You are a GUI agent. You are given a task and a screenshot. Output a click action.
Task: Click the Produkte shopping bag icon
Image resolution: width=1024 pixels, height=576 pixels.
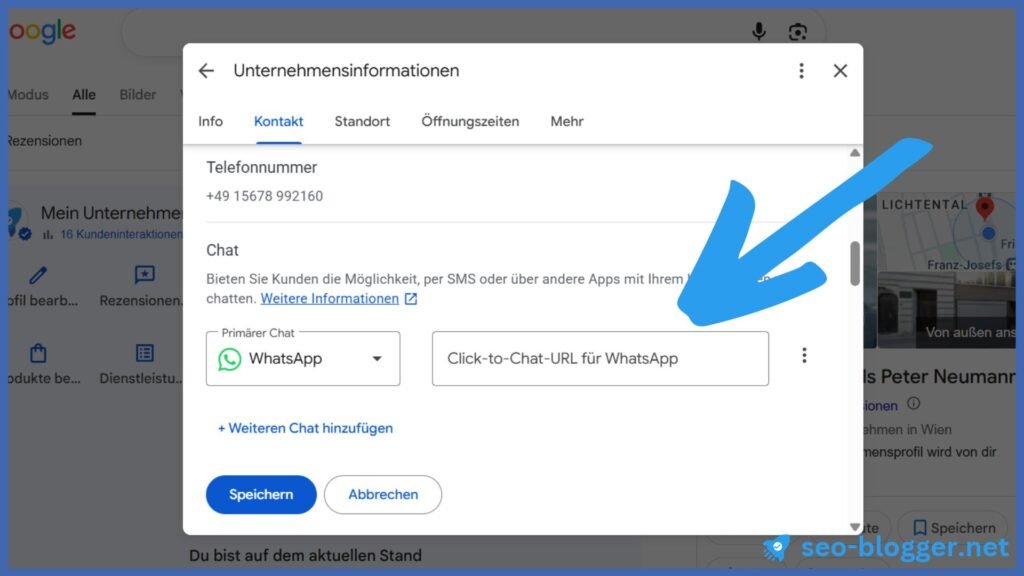[39, 353]
